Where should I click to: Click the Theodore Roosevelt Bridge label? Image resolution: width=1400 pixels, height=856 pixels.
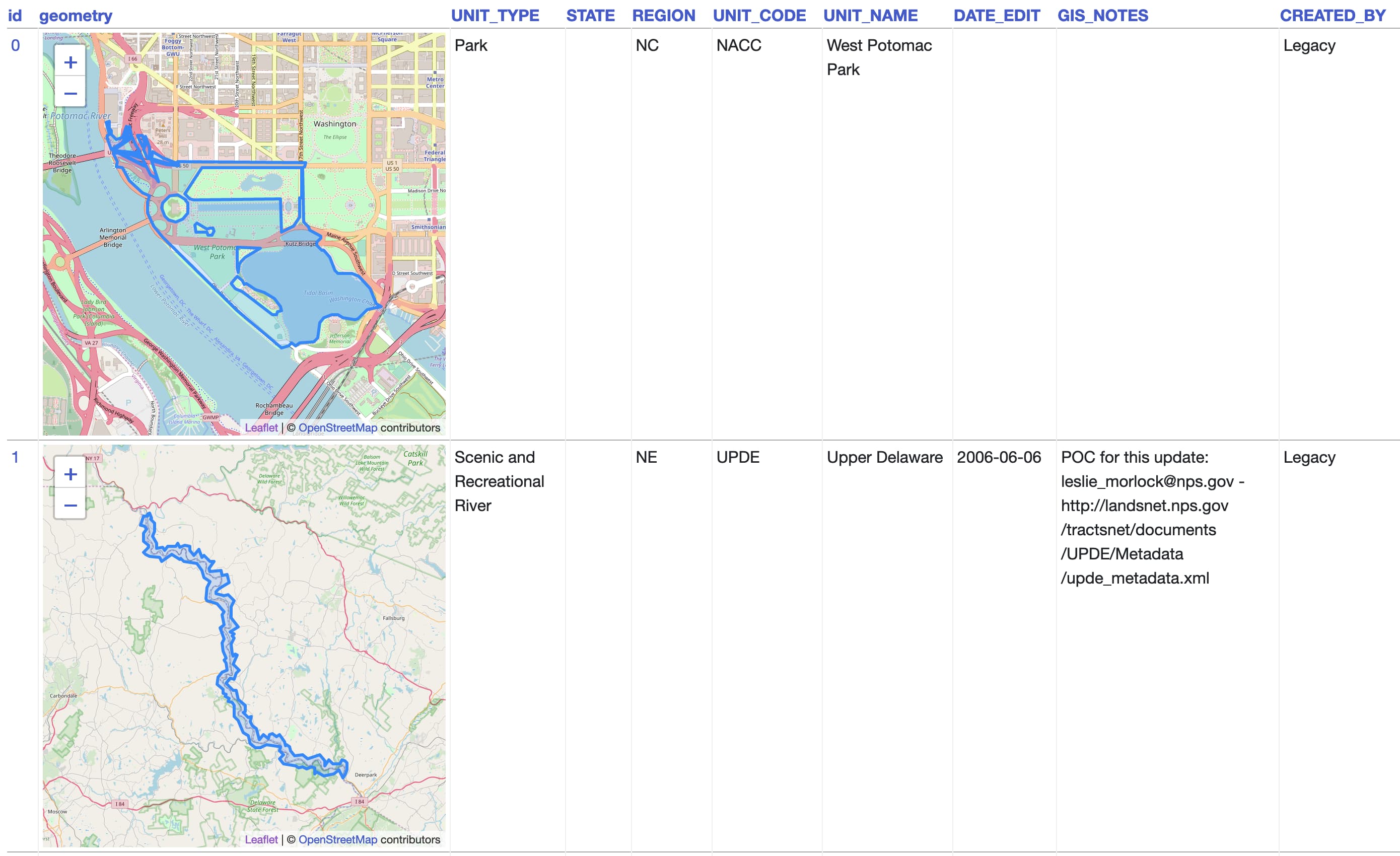coord(62,163)
